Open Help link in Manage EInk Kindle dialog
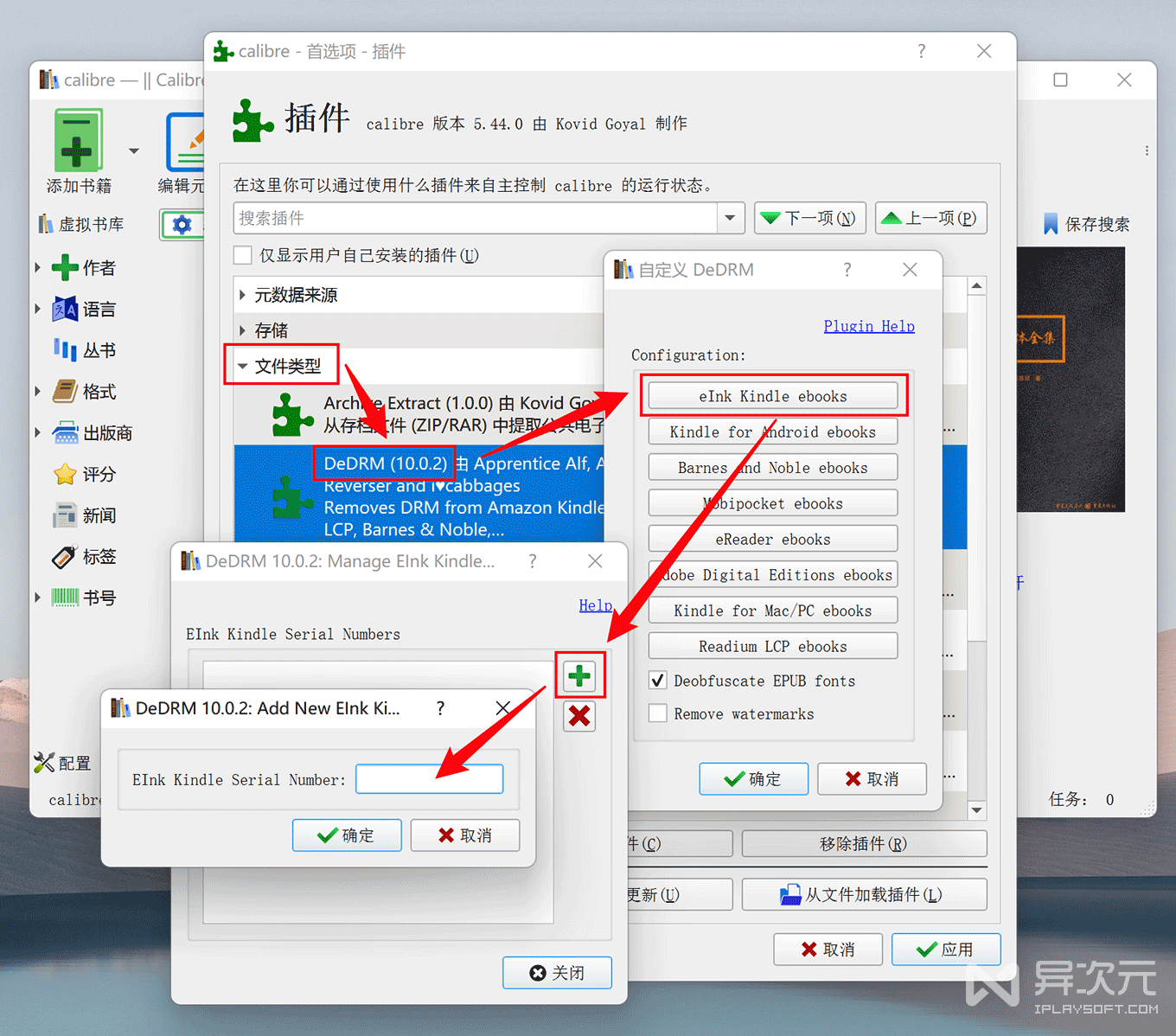The height and width of the screenshot is (1036, 1176). point(596,605)
